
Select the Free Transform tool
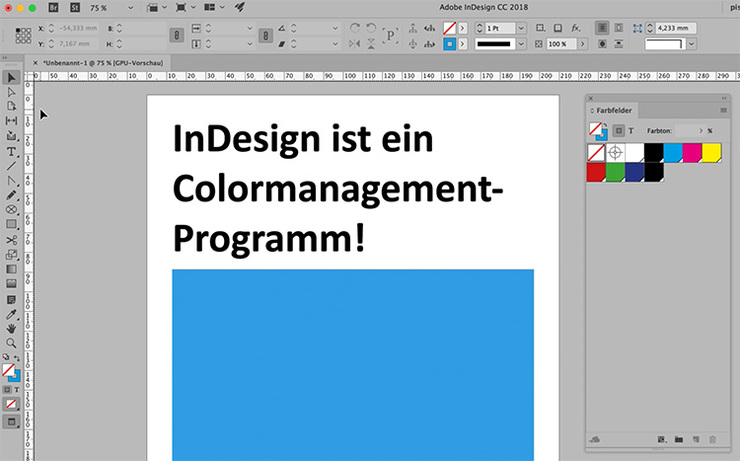pos(11,255)
